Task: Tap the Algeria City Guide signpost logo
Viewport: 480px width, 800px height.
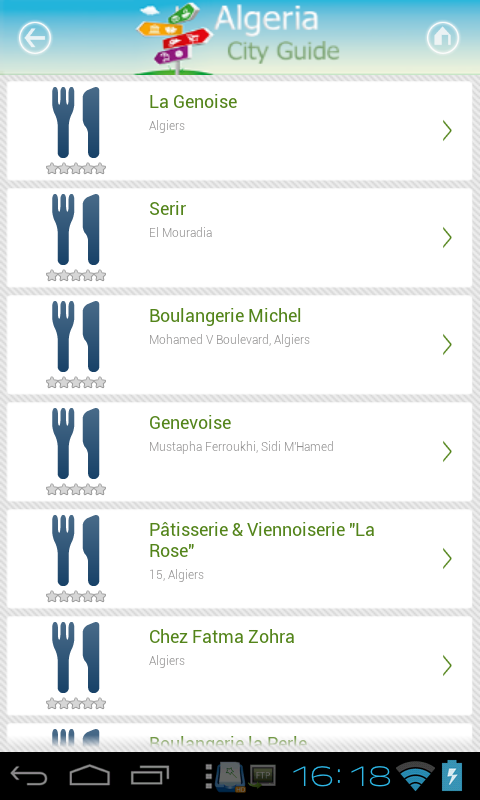Action: [173, 39]
